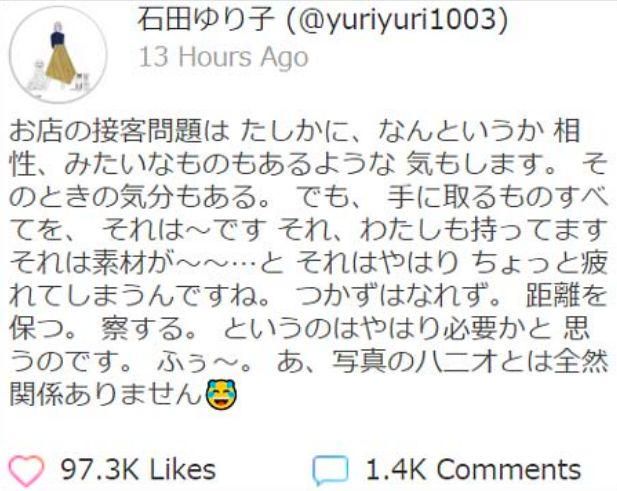Click the phrase ちょっと疲 at line end
Screen dimensions: 617x491
540,263
